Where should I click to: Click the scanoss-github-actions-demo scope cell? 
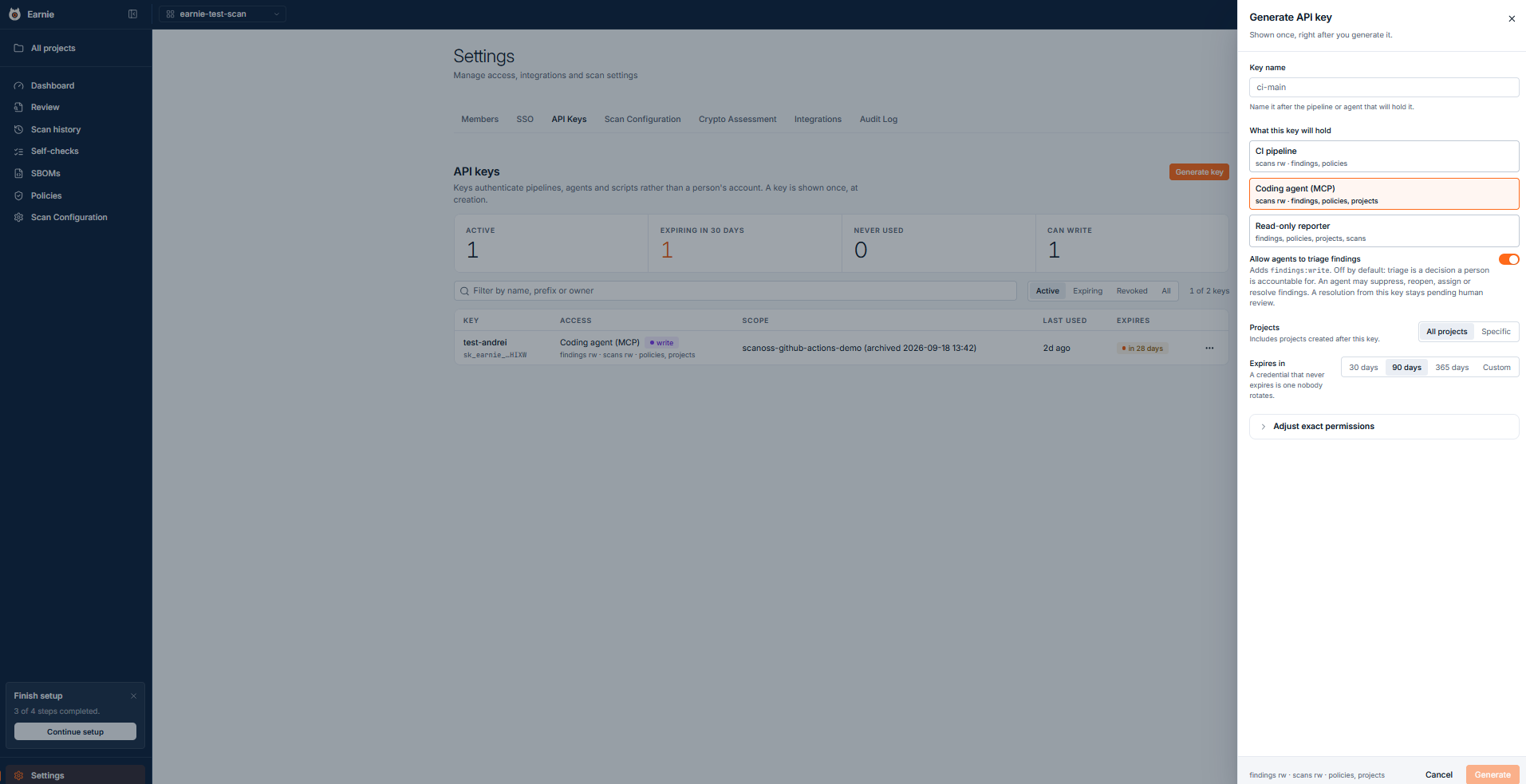pos(859,349)
